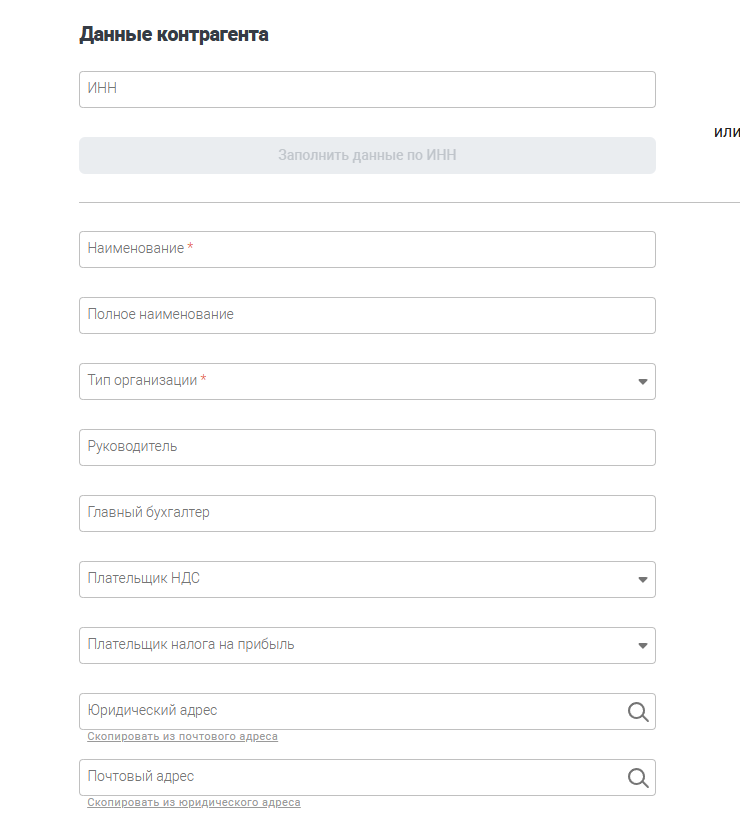Click the Скопировать из юридического адреса link
The width and height of the screenshot is (740, 825).
(193, 803)
